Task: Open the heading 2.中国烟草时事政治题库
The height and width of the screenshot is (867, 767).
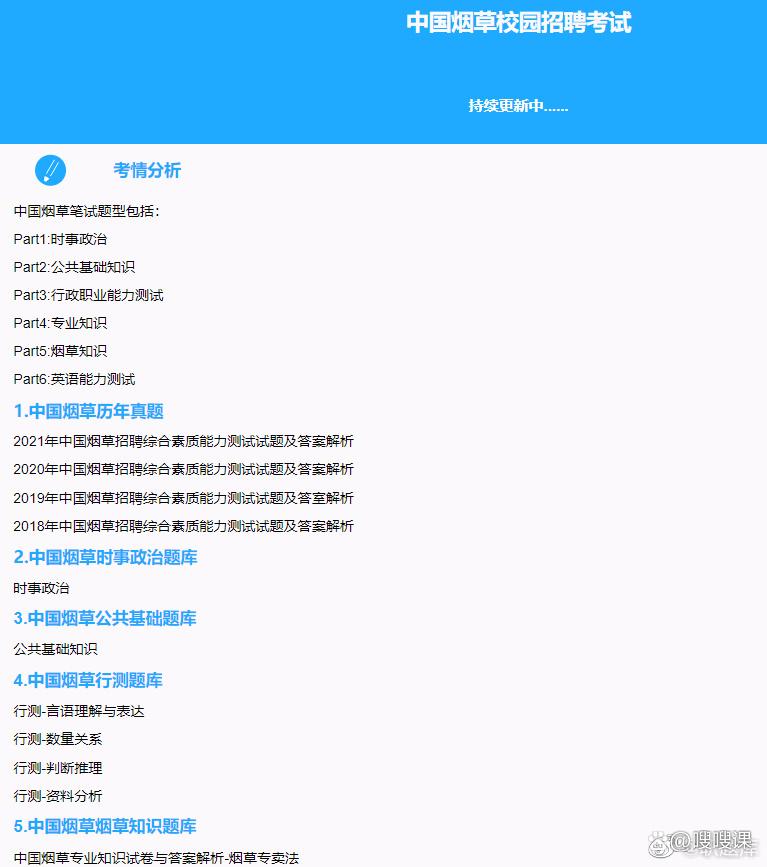Action: (x=106, y=557)
